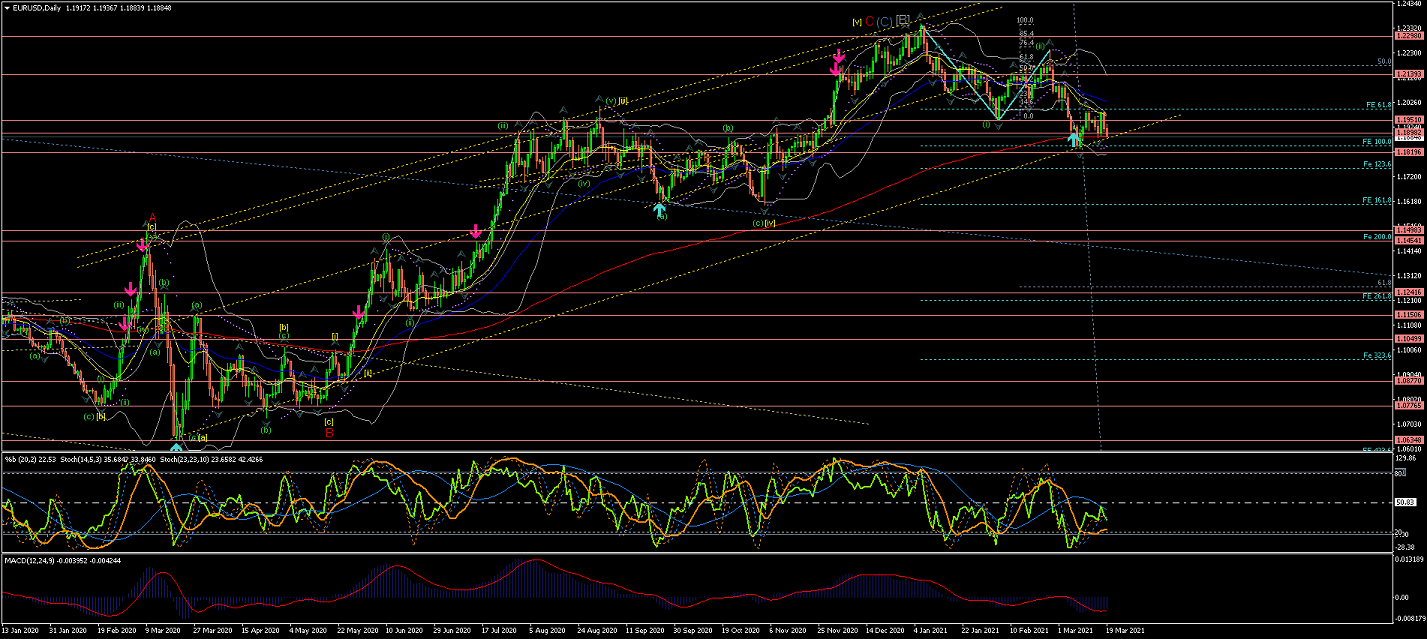Select the FE 161.8 Fibonacci expansion label
The image size is (1427, 639).
tap(1380, 200)
